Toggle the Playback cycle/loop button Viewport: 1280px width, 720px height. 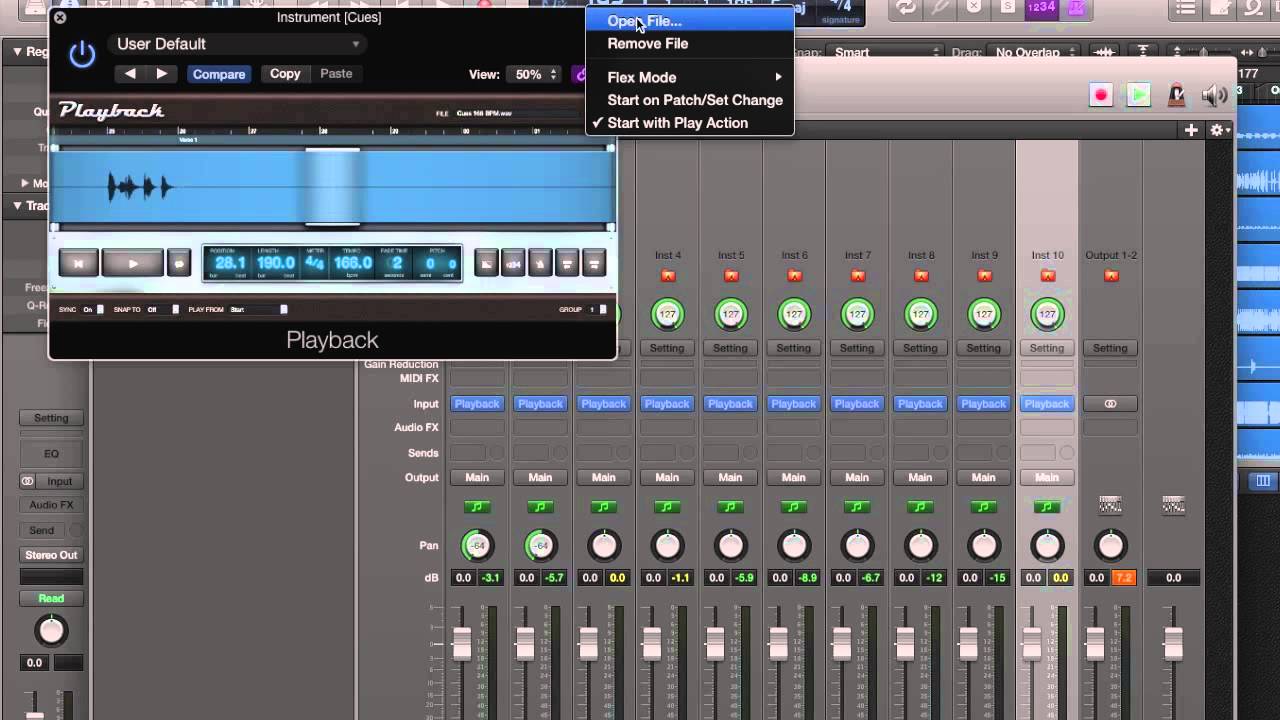[x=179, y=263]
